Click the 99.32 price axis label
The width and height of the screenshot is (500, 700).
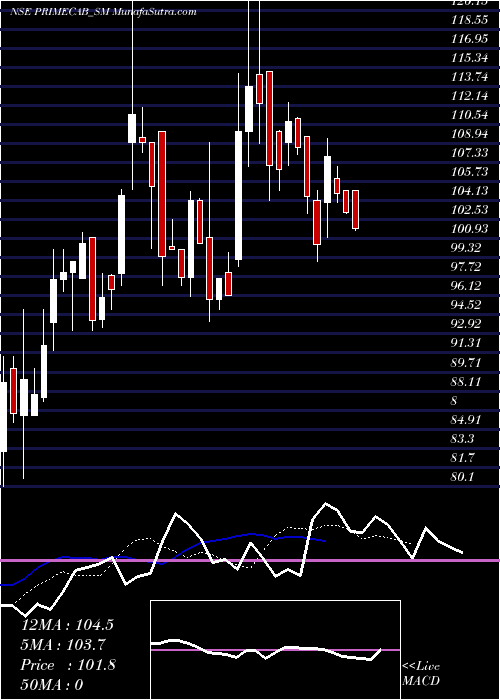[466, 248]
